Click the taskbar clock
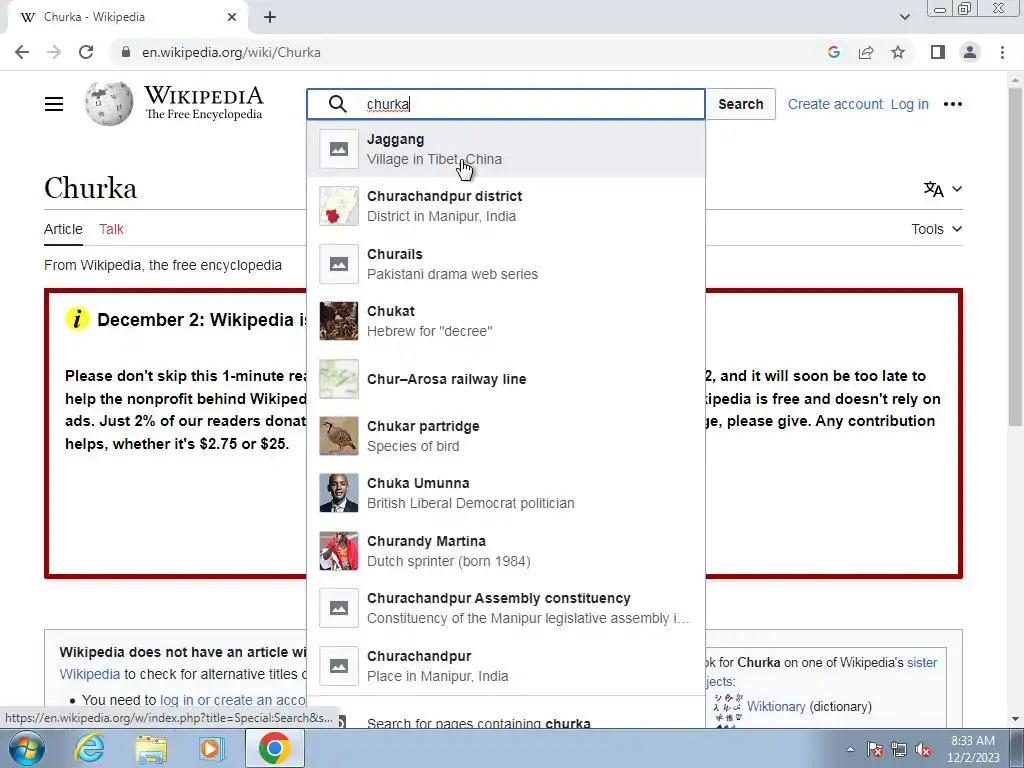The height and width of the screenshot is (768, 1024). [973, 749]
